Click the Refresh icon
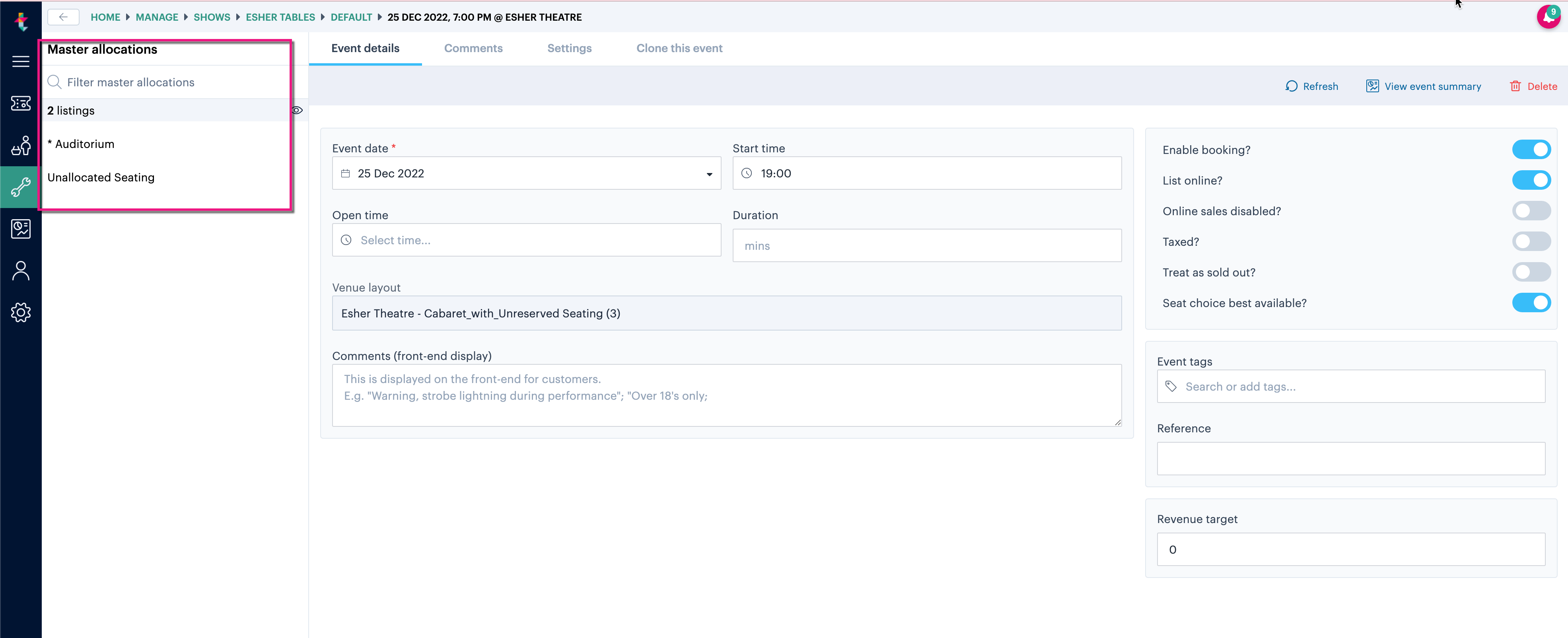This screenshot has width=1568, height=638. (1291, 86)
